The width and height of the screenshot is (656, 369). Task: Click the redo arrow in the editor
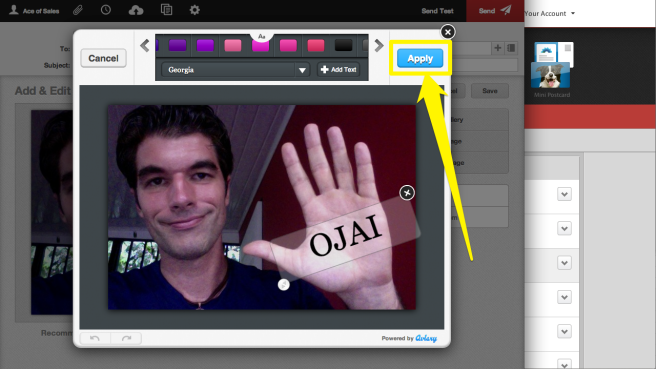(x=126, y=338)
